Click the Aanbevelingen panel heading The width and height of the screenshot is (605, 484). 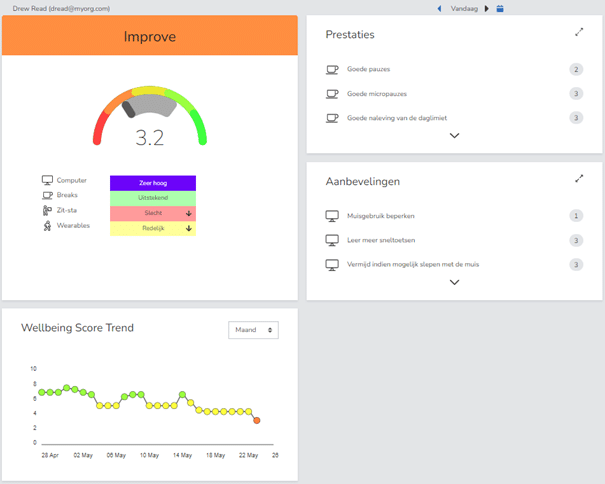point(363,181)
